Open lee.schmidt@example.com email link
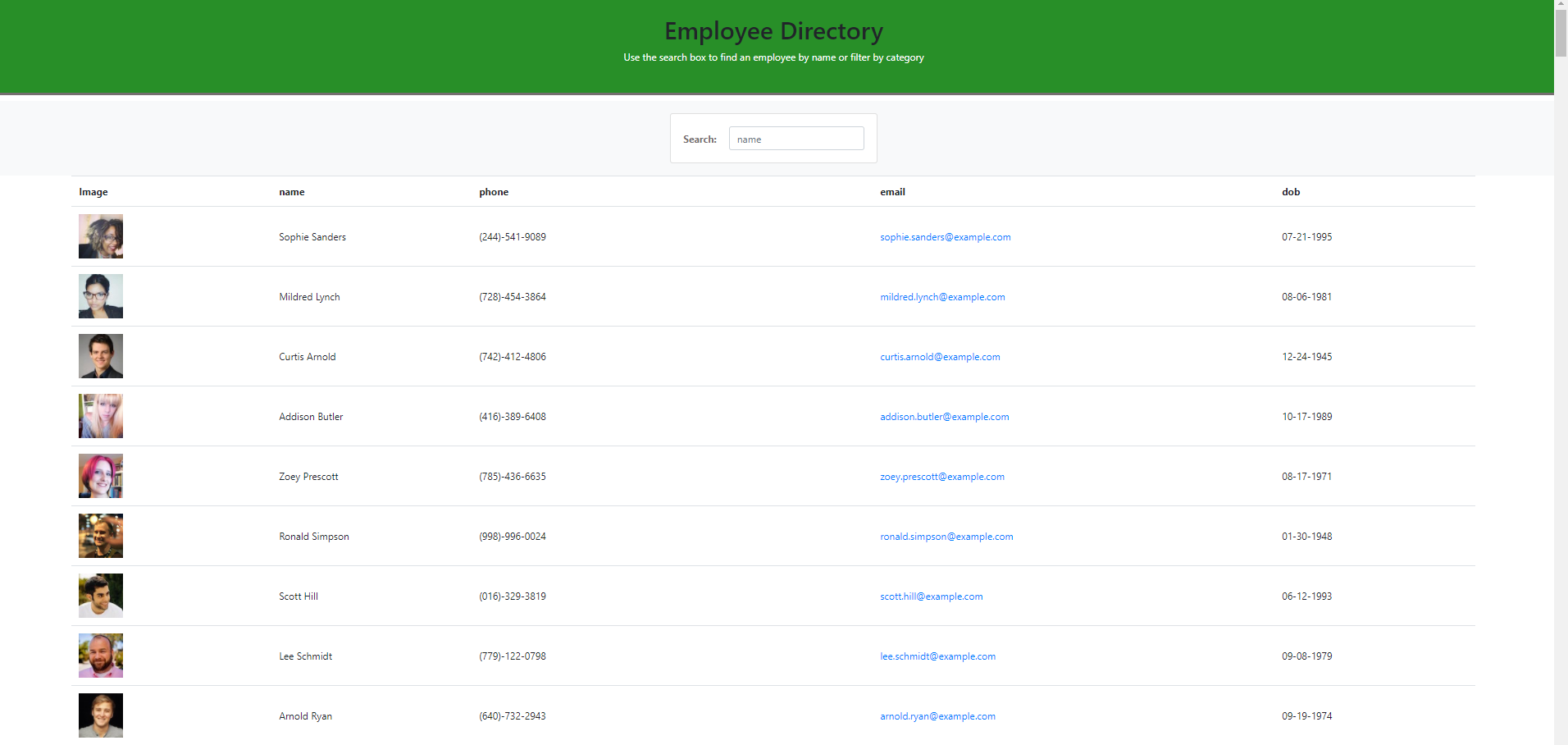This screenshot has height=745, width=1568. tap(937, 656)
